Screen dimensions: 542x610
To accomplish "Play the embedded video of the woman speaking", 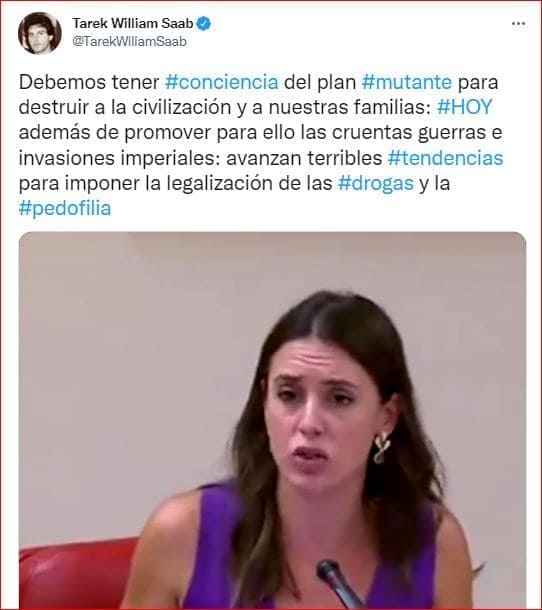I will [272, 421].
